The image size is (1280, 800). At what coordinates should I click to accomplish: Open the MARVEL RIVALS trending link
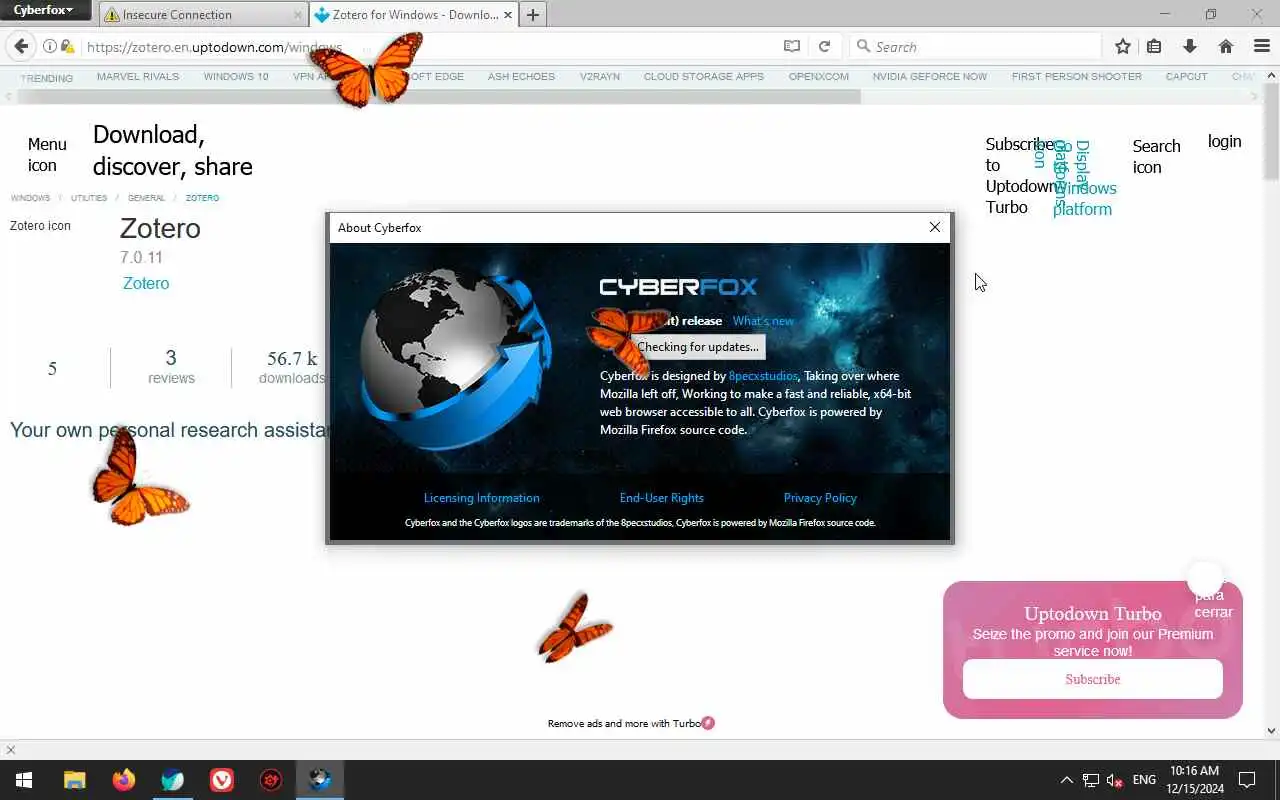pyautogui.click(x=138, y=76)
